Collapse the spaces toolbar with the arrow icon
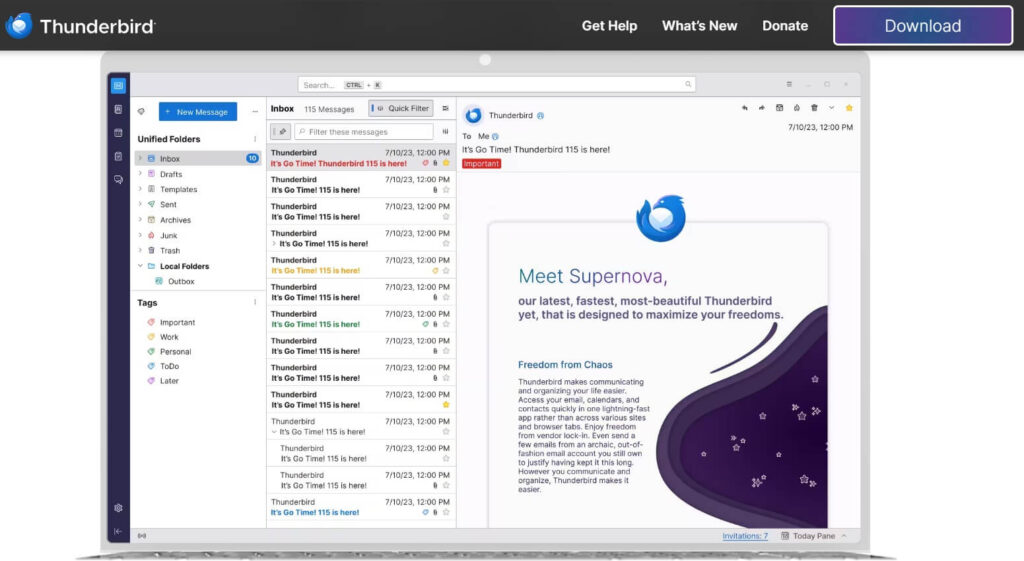 click(118, 532)
